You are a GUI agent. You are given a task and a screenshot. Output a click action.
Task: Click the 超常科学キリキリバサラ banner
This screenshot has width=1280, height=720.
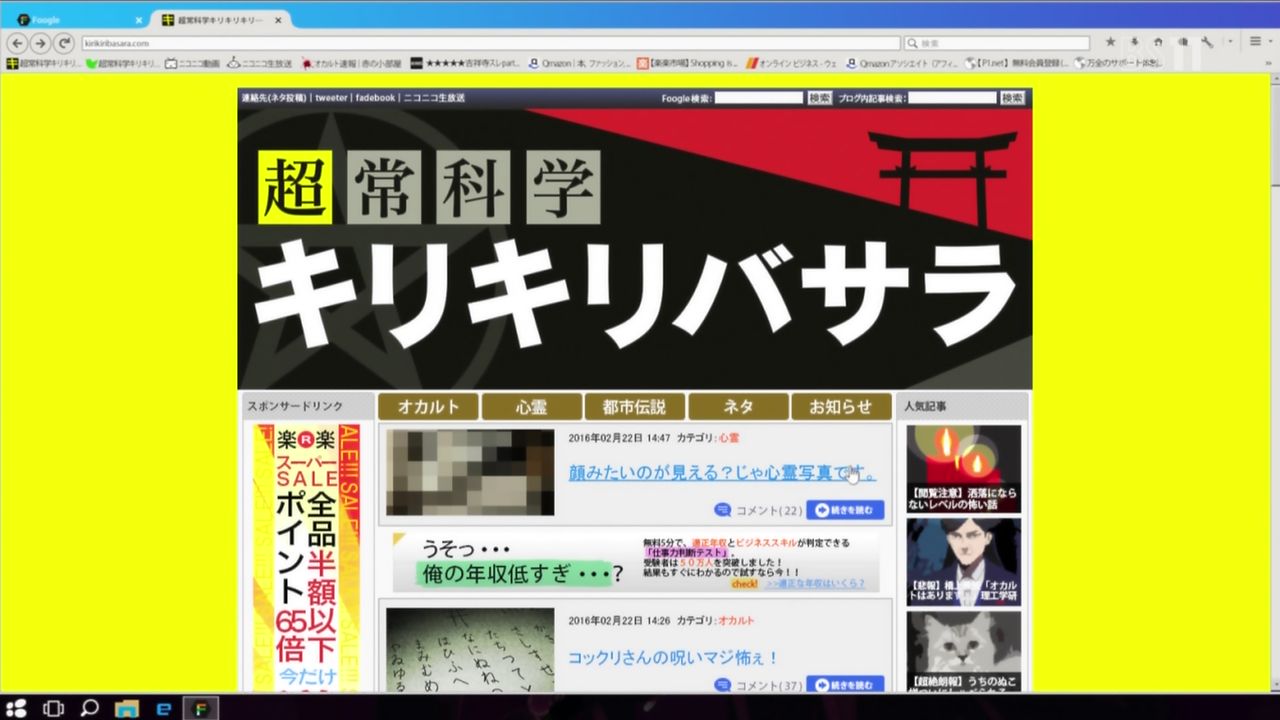click(x=635, y=249)
